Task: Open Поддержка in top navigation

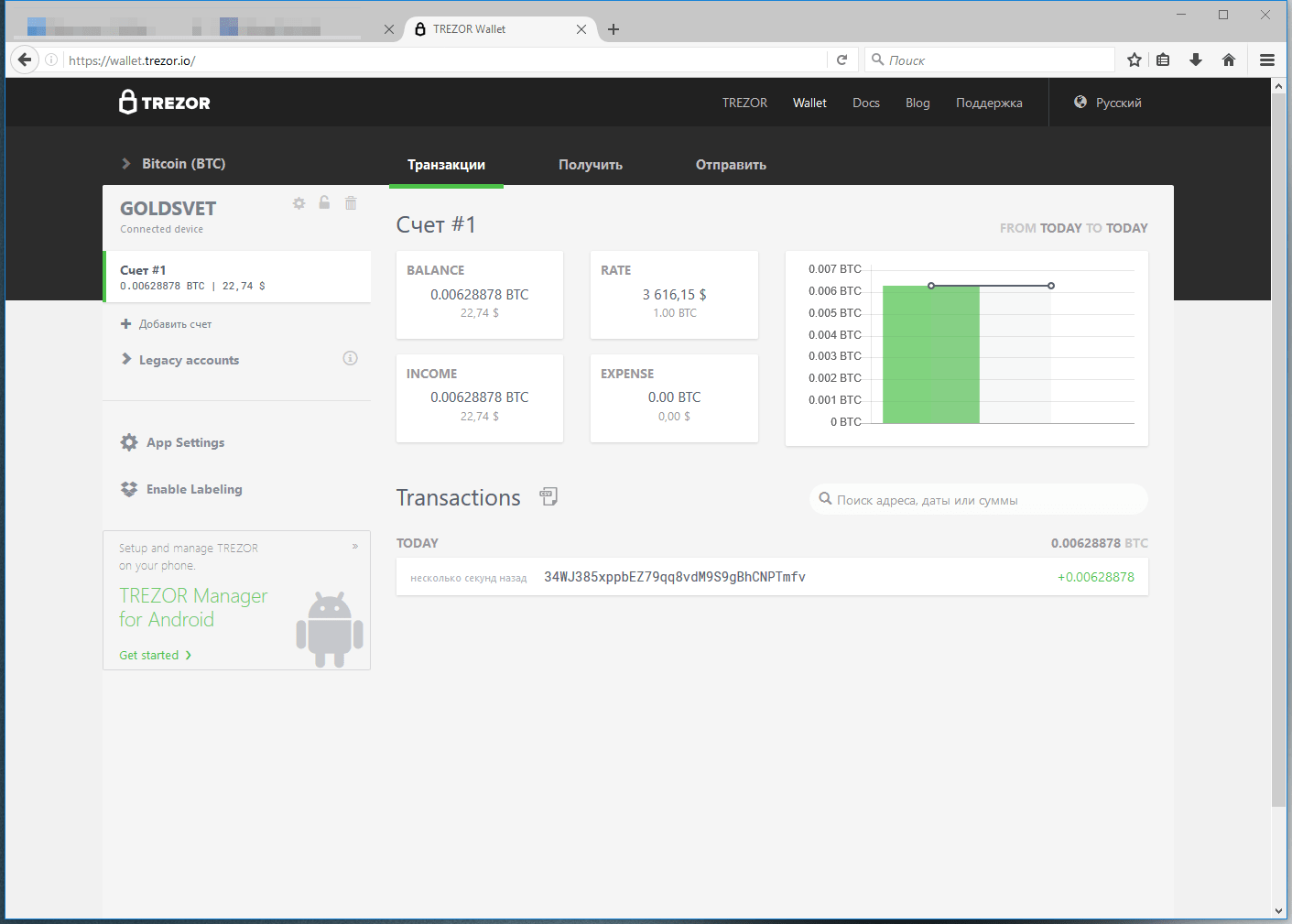Action: [989, 103]
